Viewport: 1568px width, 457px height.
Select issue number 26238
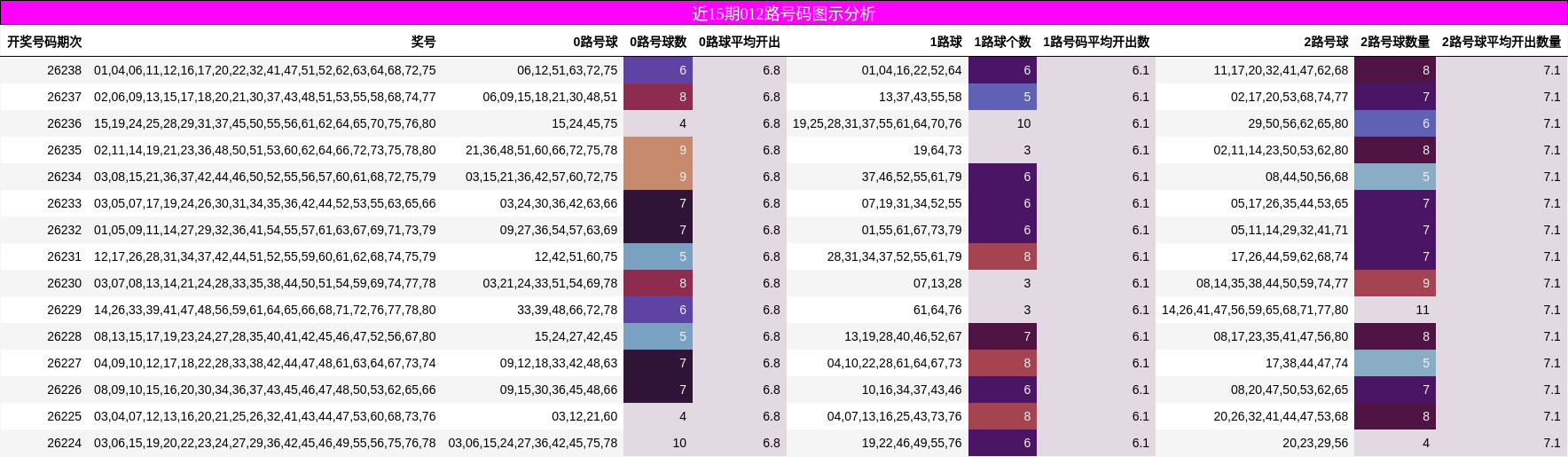(64, 70)
